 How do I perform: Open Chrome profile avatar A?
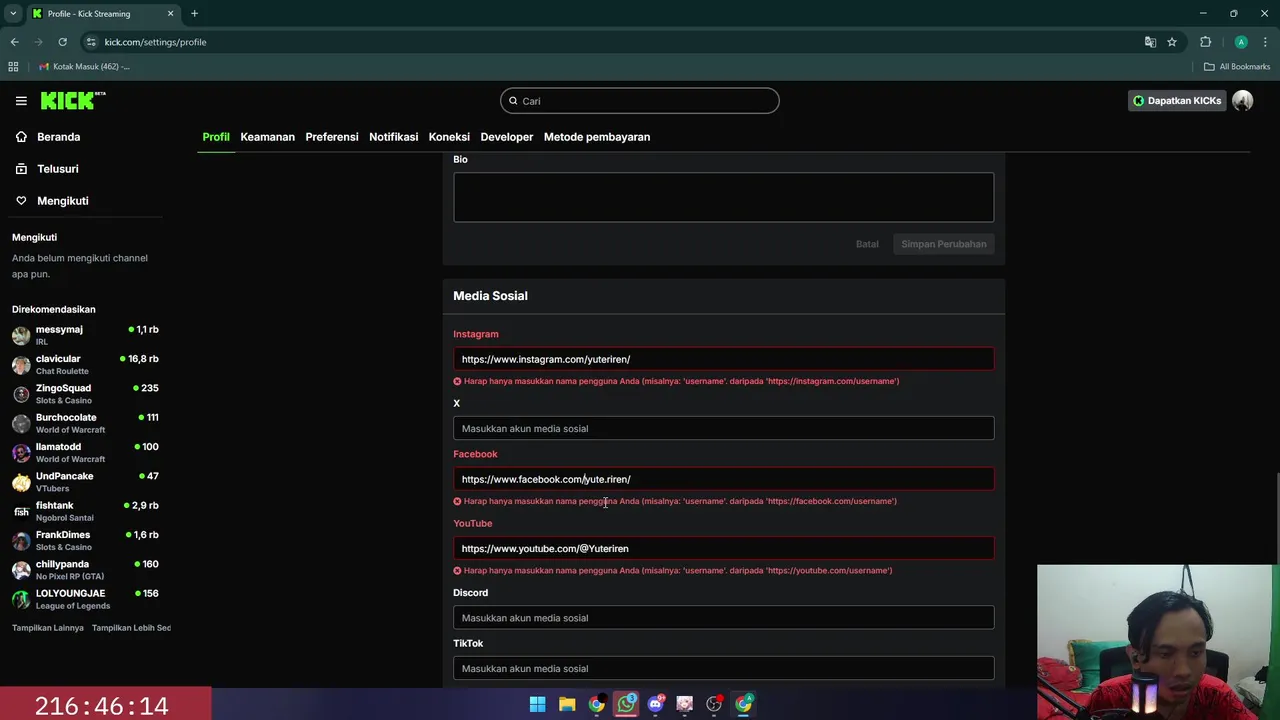click(x=1241, y=42)
